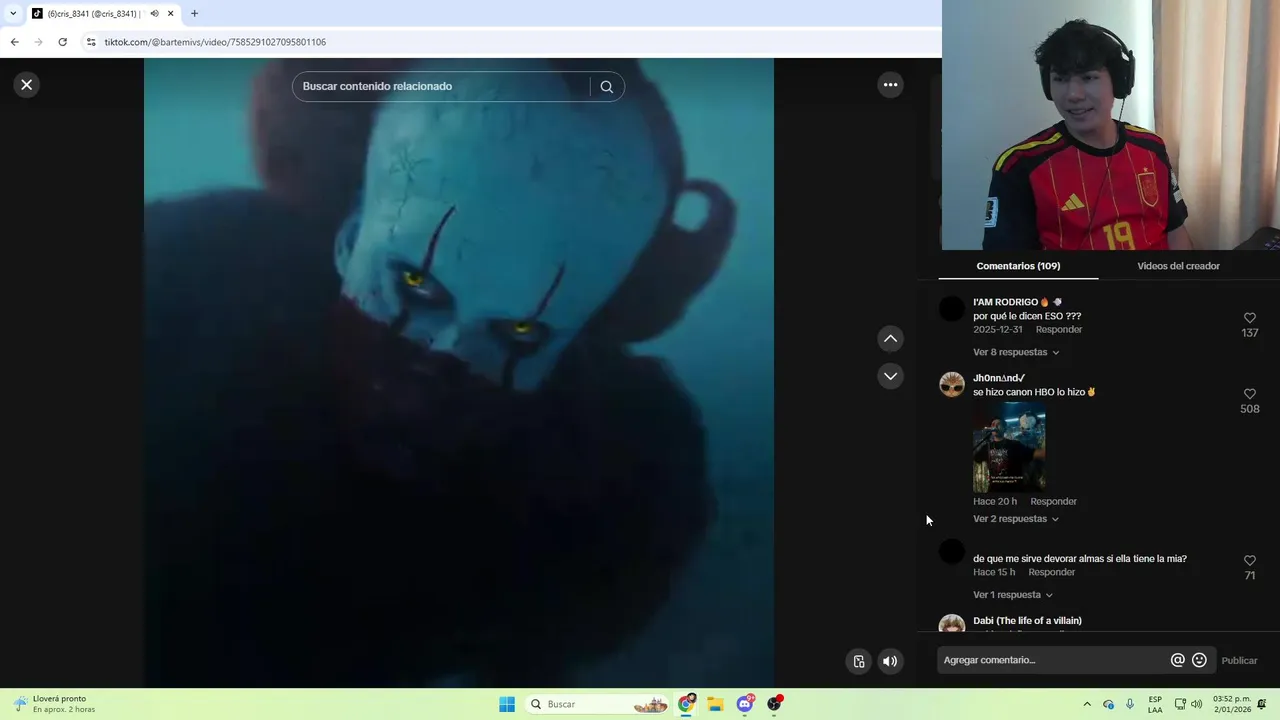Reload the TikTok page
Screen dimensions: 1280x720
(x=62, y=42)
